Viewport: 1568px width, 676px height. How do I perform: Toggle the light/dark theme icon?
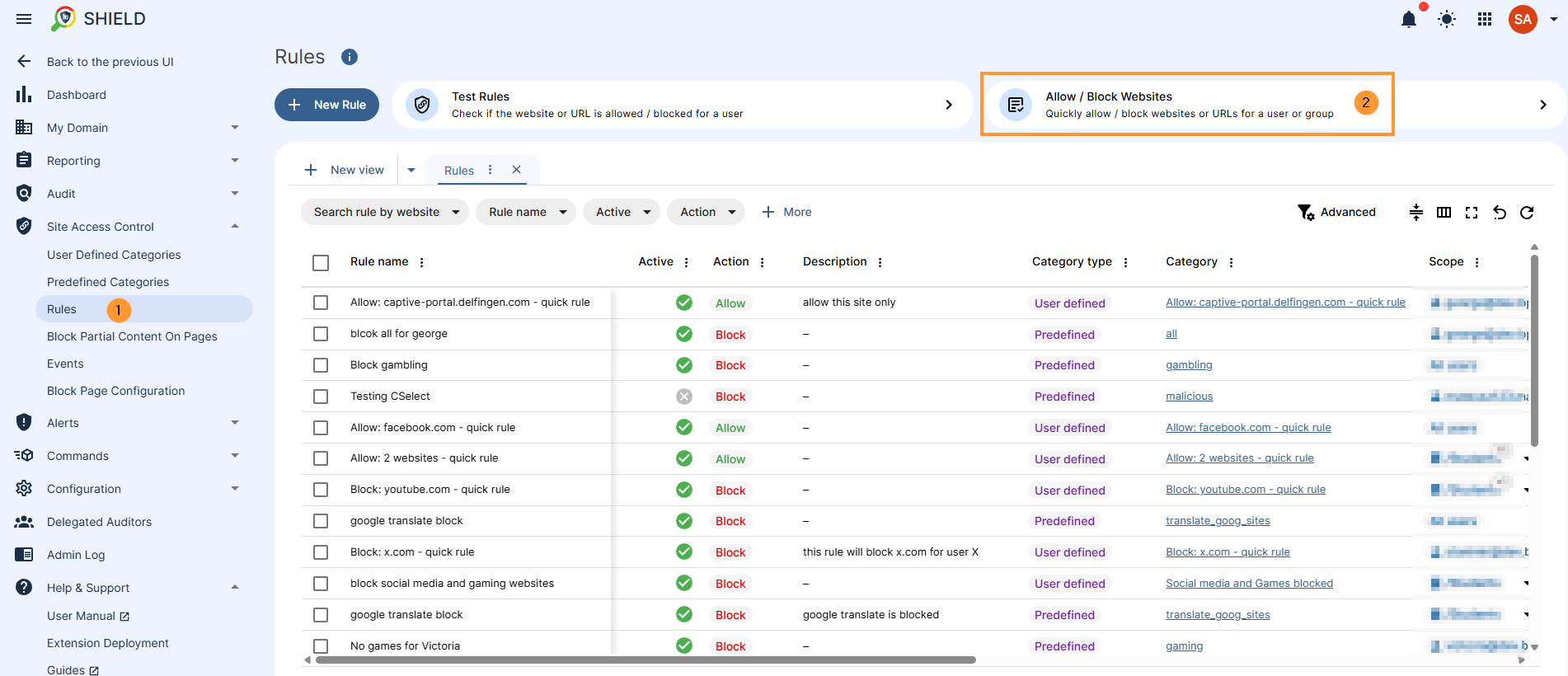(x=1447, y=19)
